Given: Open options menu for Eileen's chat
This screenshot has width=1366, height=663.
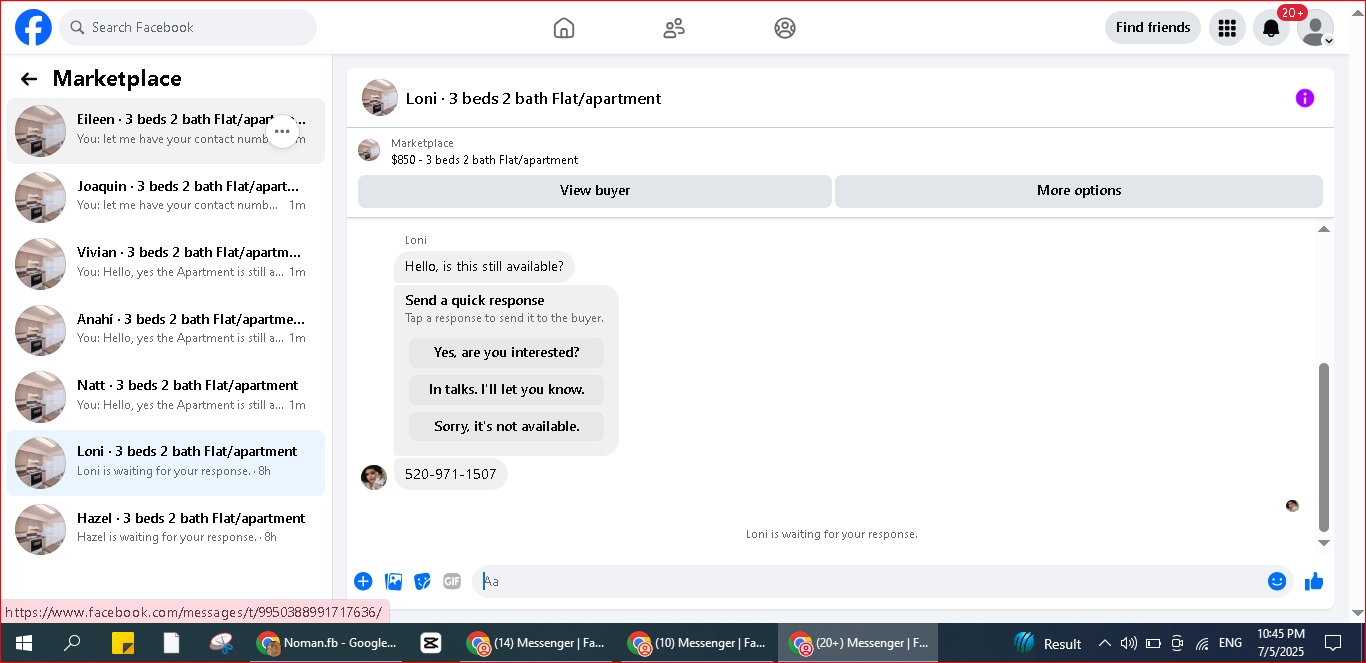Looking at the screenshot, I should (x=282, y=131).
